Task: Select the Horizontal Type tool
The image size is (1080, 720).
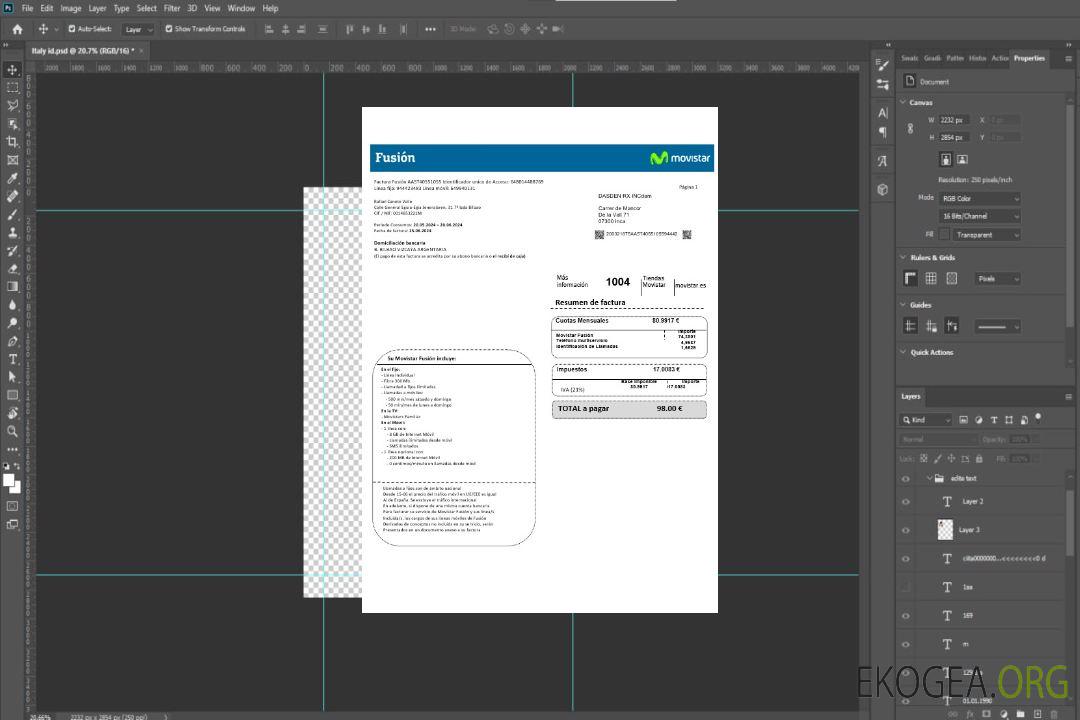Action: pyautogui.click(x=13, y=359)
